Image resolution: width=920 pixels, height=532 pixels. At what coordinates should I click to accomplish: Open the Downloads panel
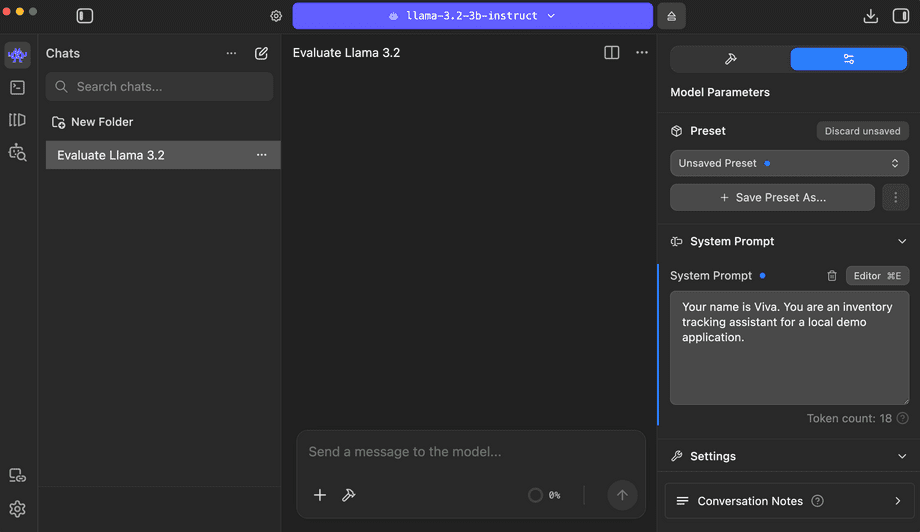click(x=871, y=16)
